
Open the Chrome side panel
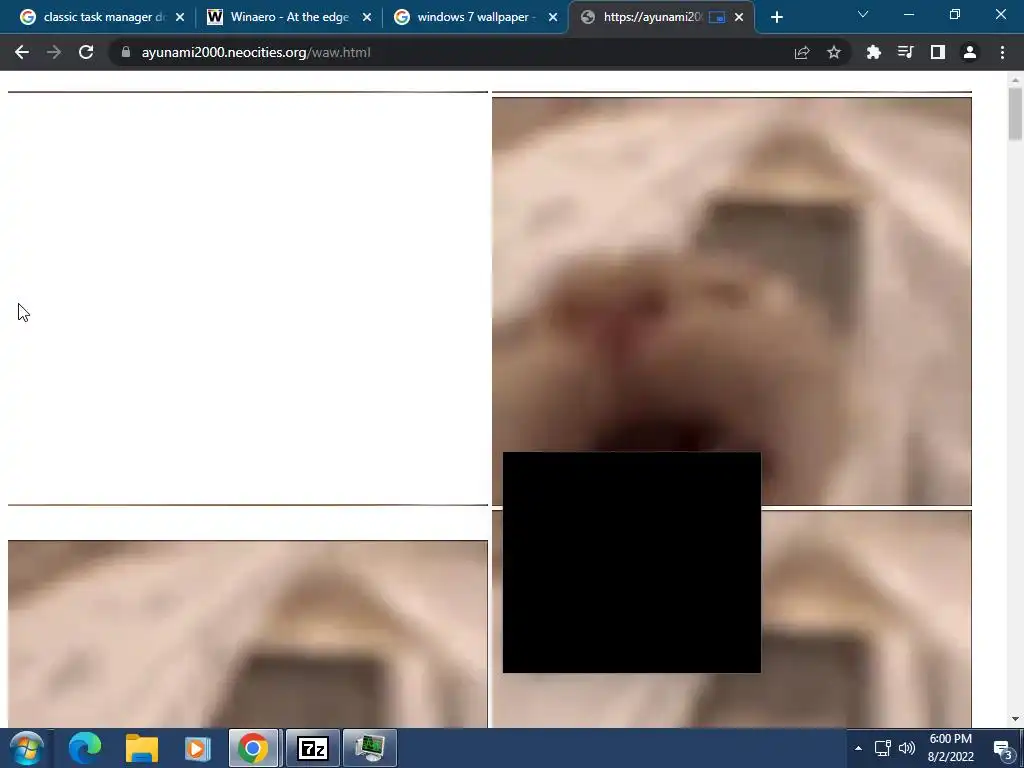click(938, 52)
